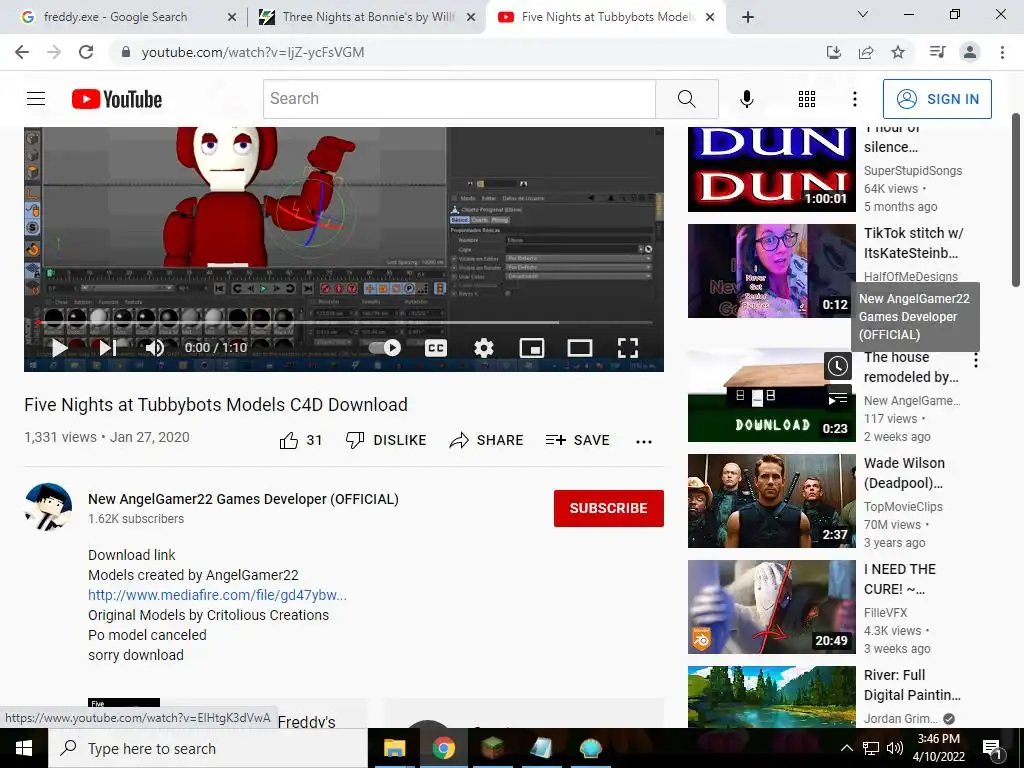The image size is (1024, 768).
Task: Show hidden system tray icons
Action: [x=846, y=748]
